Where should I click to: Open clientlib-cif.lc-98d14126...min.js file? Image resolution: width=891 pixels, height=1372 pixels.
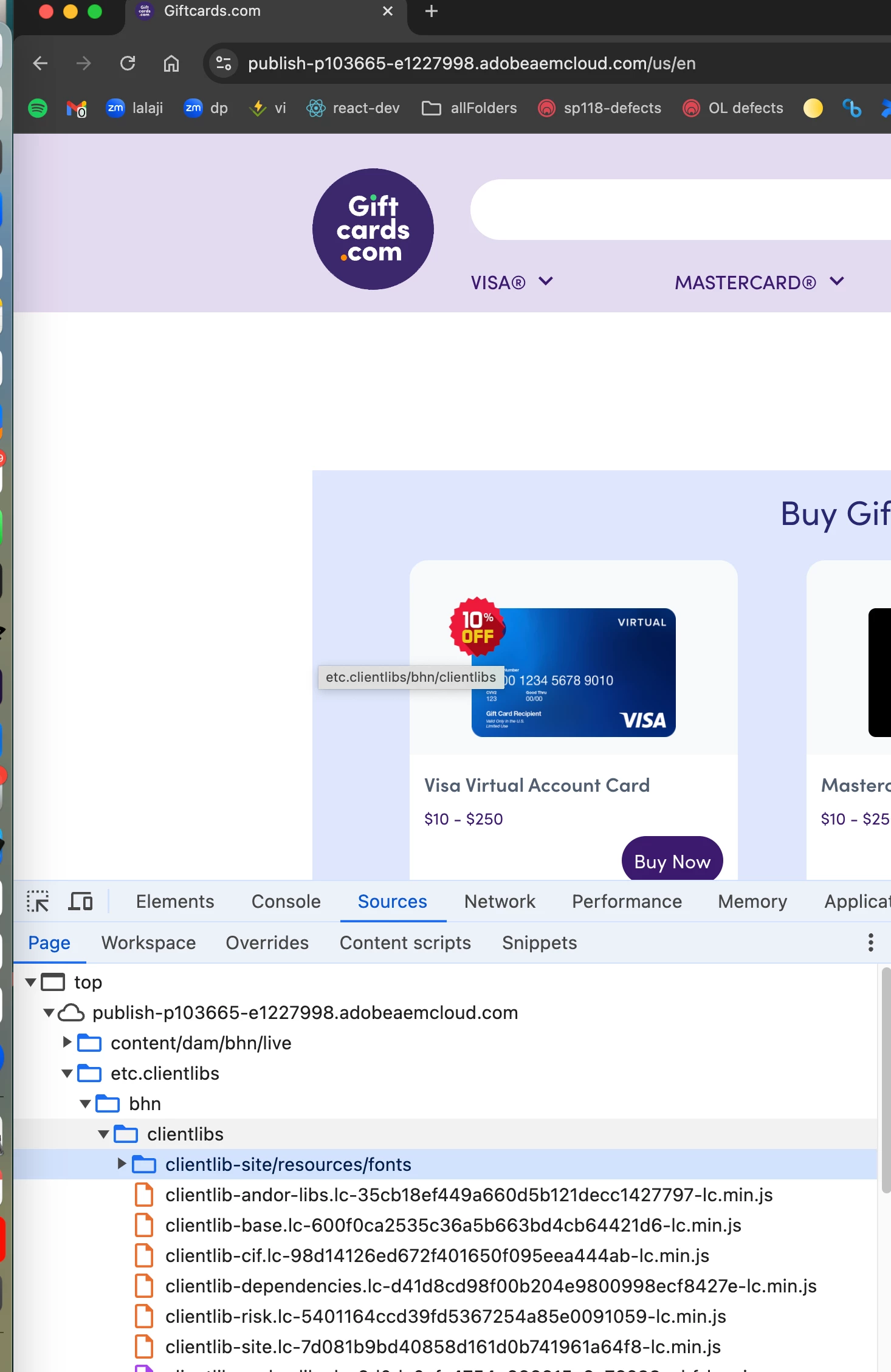point(437,1255)
